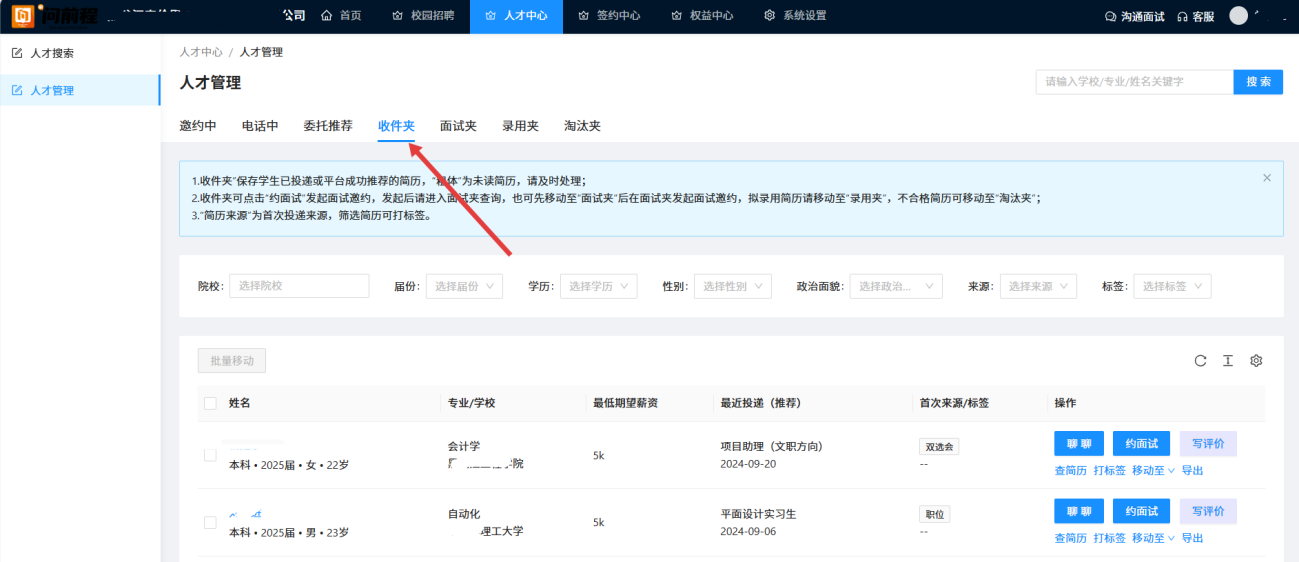Screen dimensions: 1299x562
Task: Click the 职位 source tag
Action: (934, 514)
